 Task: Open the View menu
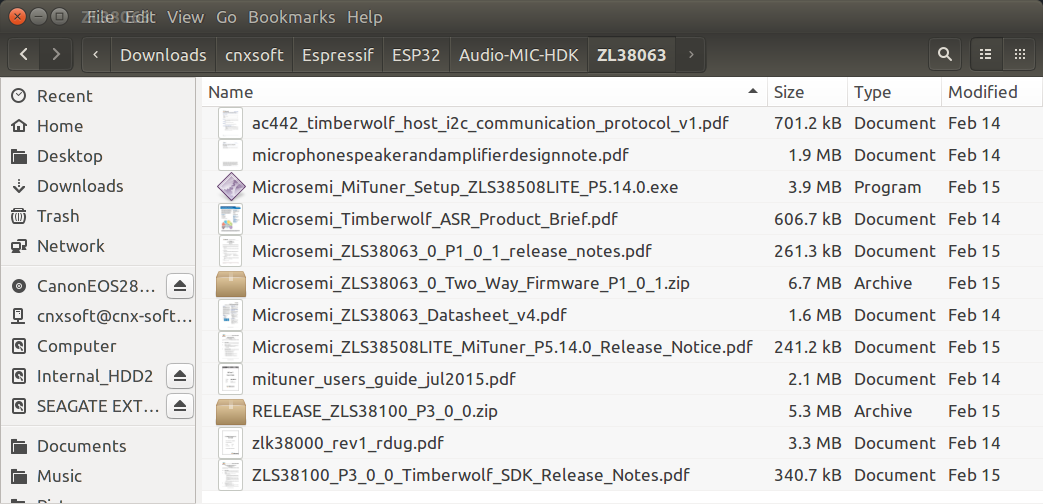tap(185, 17)
